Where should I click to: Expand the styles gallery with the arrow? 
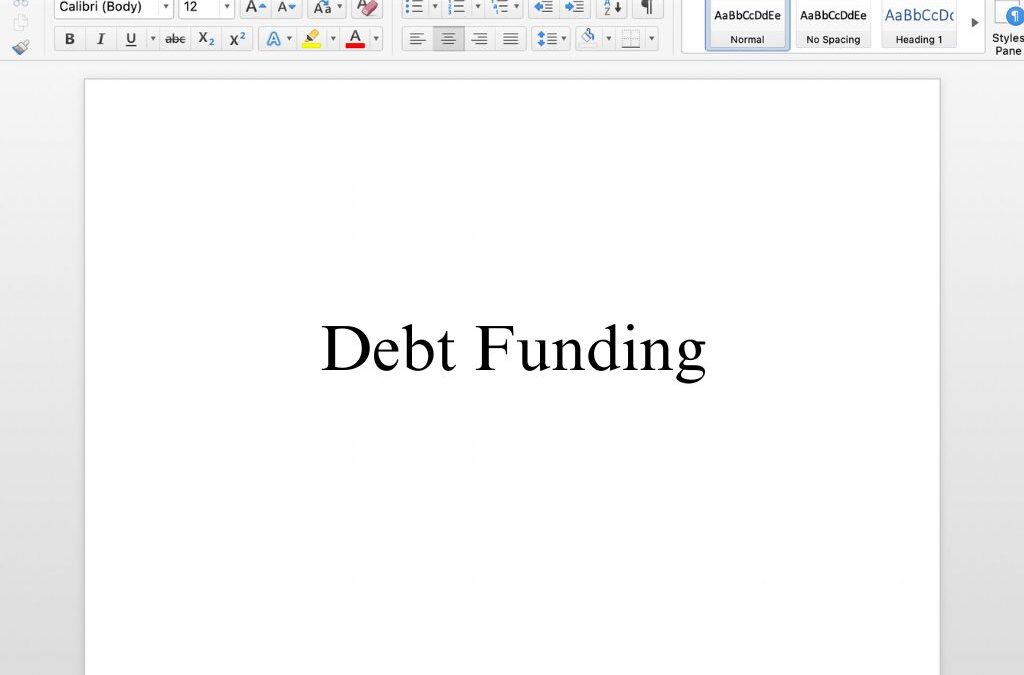click(974, 23)
